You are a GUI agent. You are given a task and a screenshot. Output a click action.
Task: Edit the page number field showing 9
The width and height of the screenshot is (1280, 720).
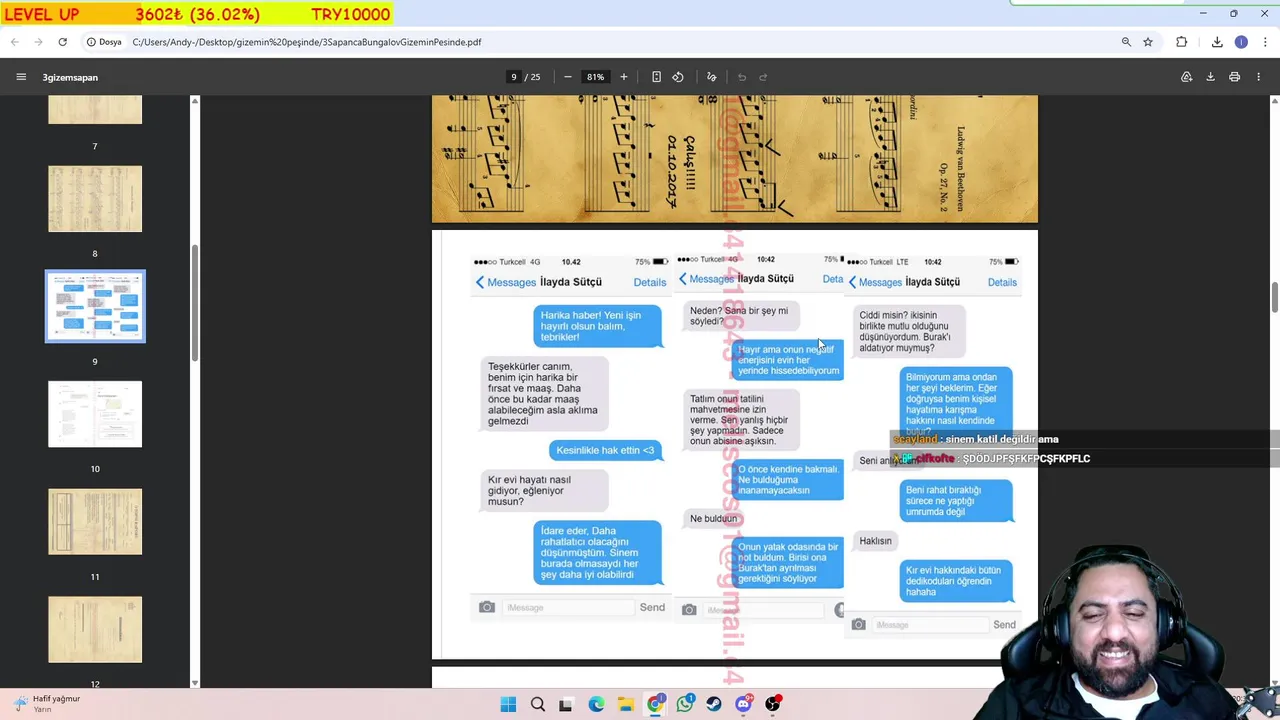tap(514, 77)
